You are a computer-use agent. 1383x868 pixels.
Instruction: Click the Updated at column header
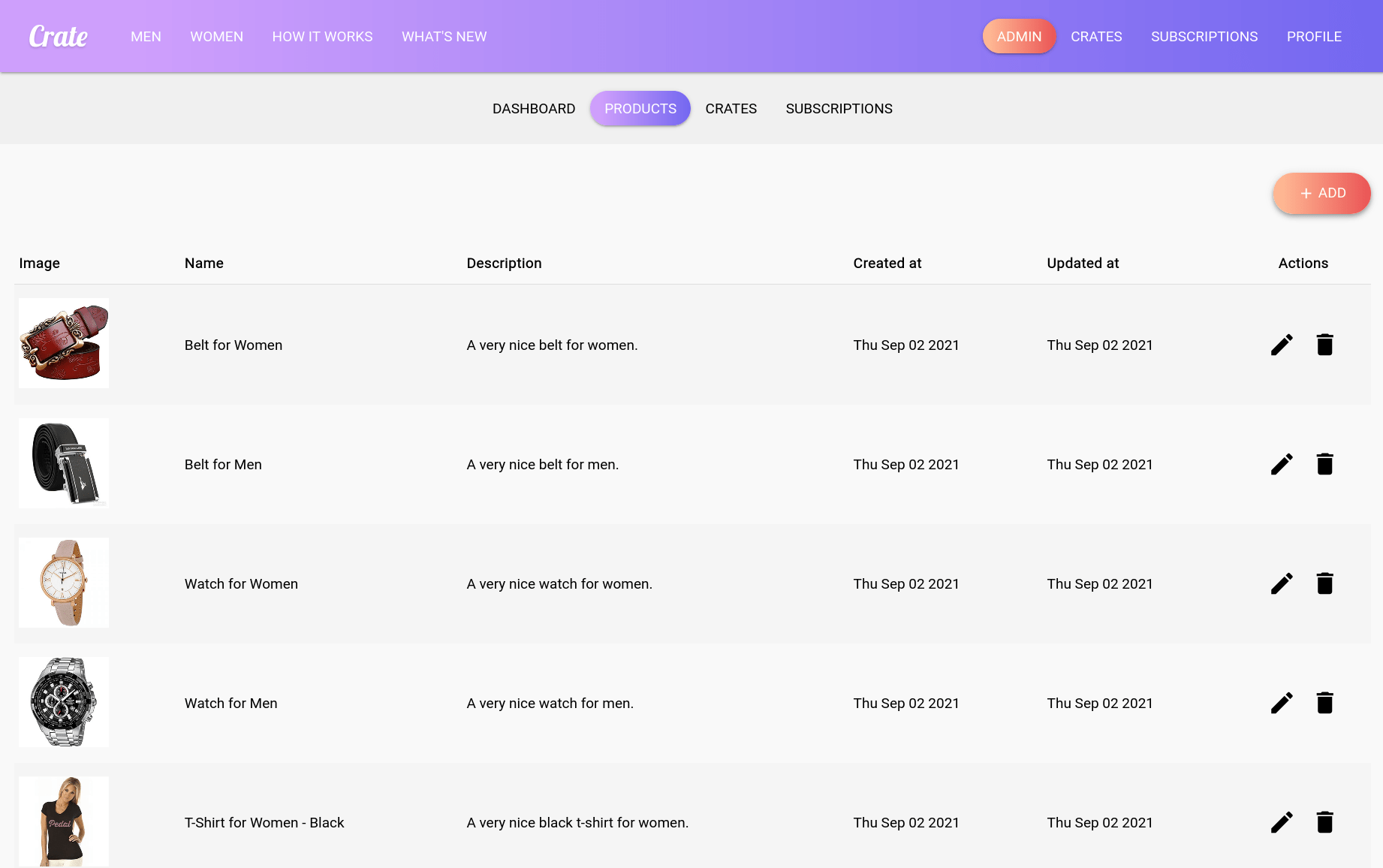click(1083, 264)
